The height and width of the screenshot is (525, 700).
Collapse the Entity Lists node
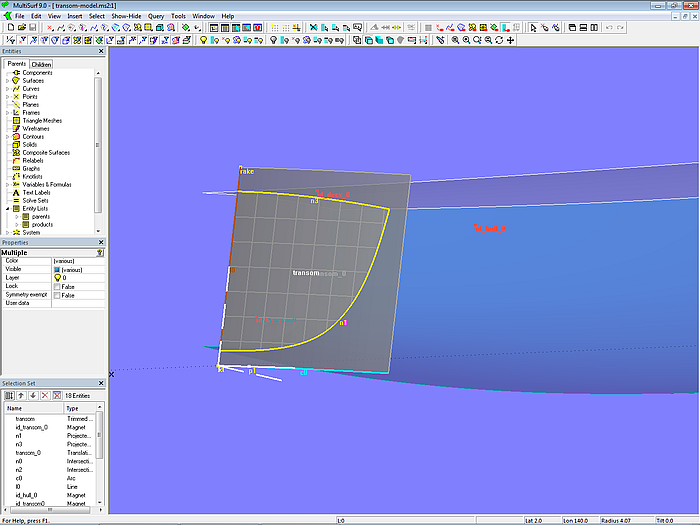click(7, 208)
